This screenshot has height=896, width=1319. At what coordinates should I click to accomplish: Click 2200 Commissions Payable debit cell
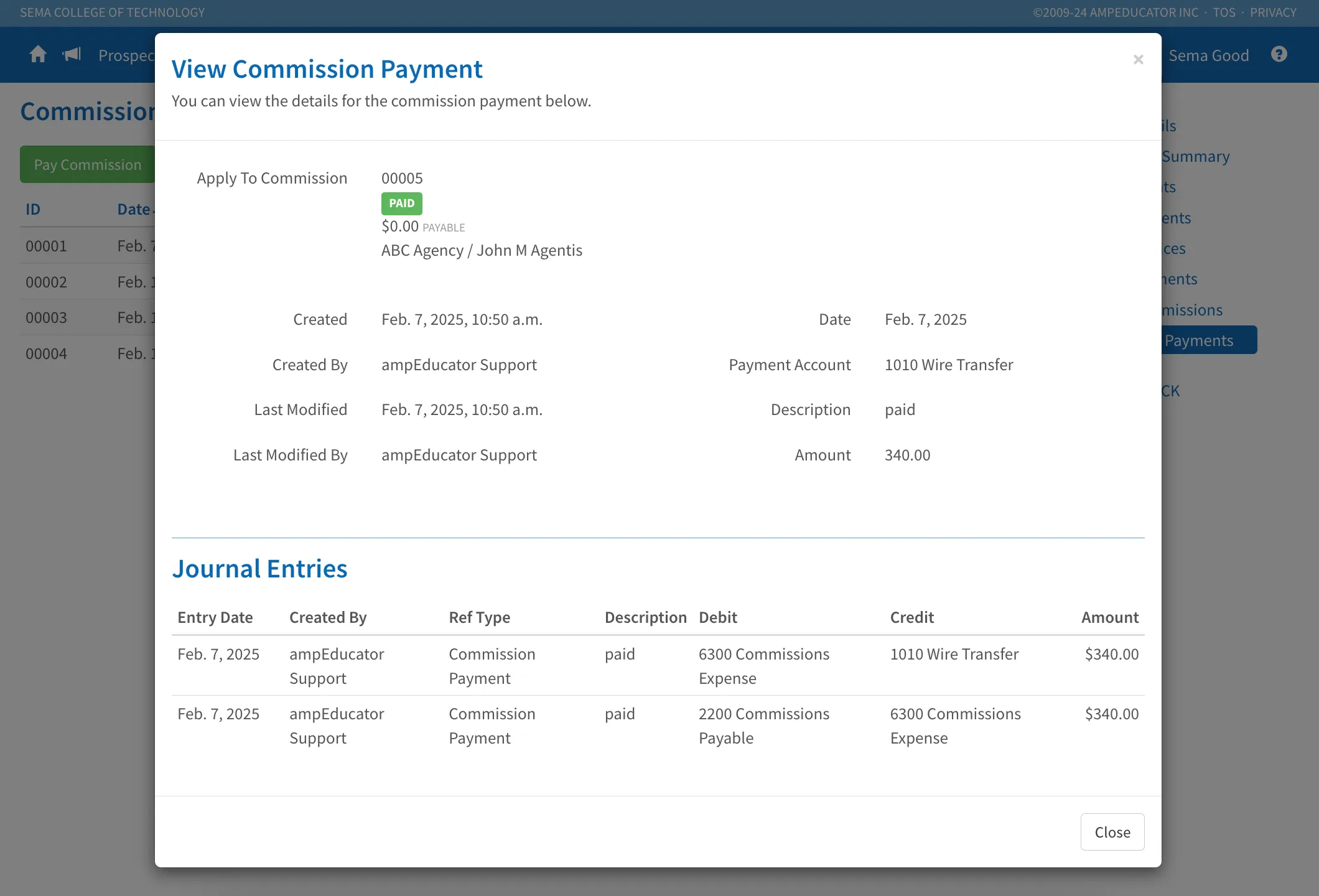point(763,726)
